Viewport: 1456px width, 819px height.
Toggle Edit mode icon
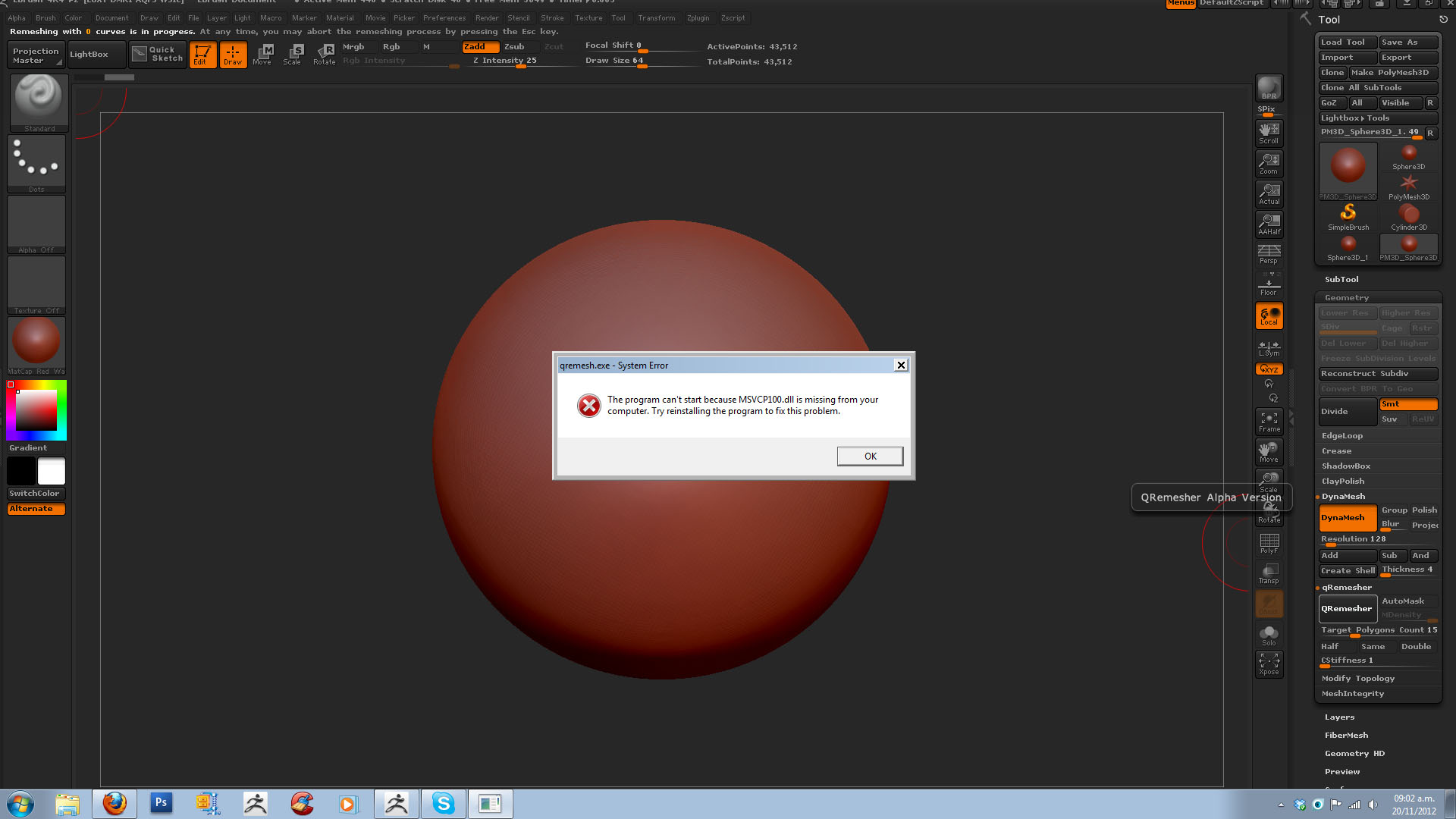202,55
